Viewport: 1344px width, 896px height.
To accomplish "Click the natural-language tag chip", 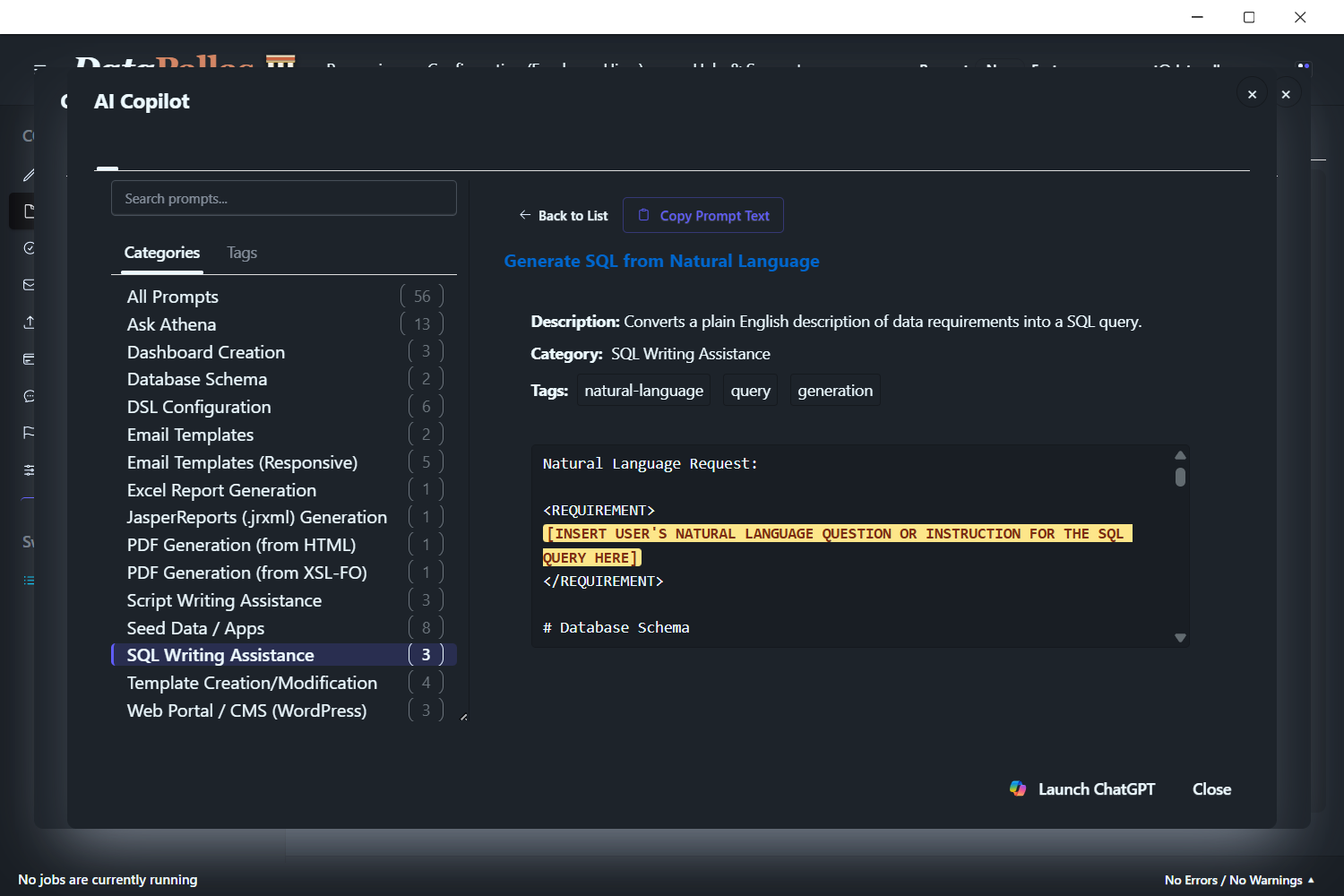I will coord(643,391).
